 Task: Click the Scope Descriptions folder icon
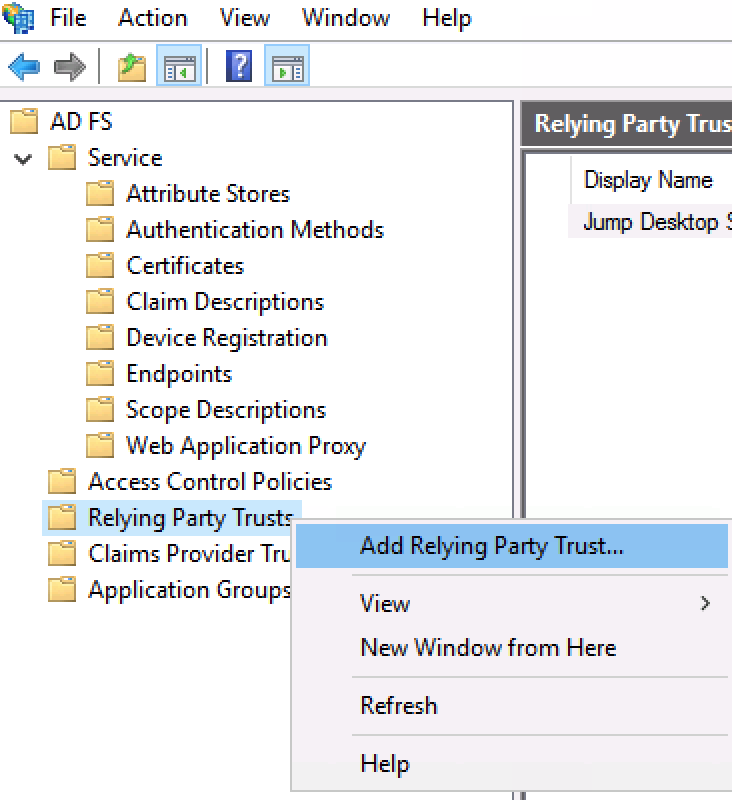tap(100, 410)
